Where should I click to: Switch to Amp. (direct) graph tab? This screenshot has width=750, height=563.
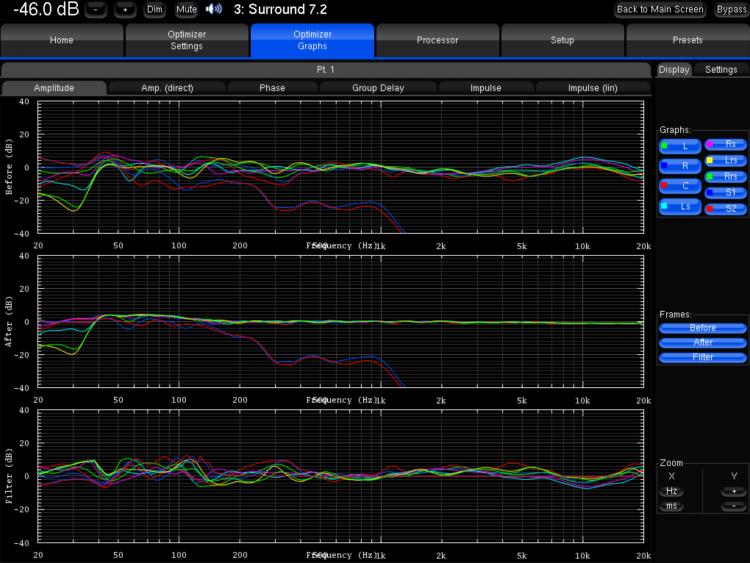[x=167, y=88]
